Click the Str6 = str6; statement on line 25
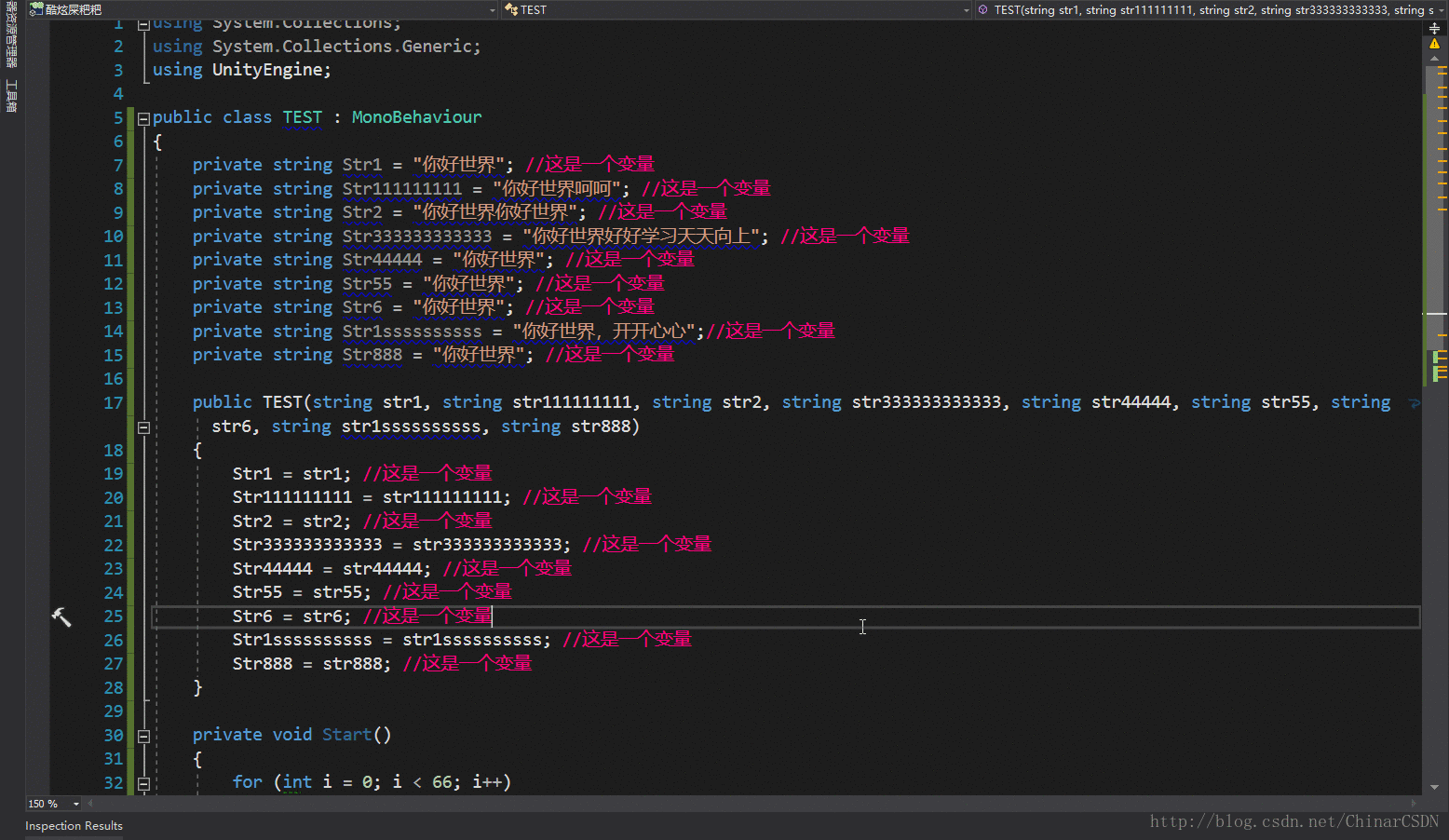The height and width of the screenshot is (840, 1449). click(292, 616)
